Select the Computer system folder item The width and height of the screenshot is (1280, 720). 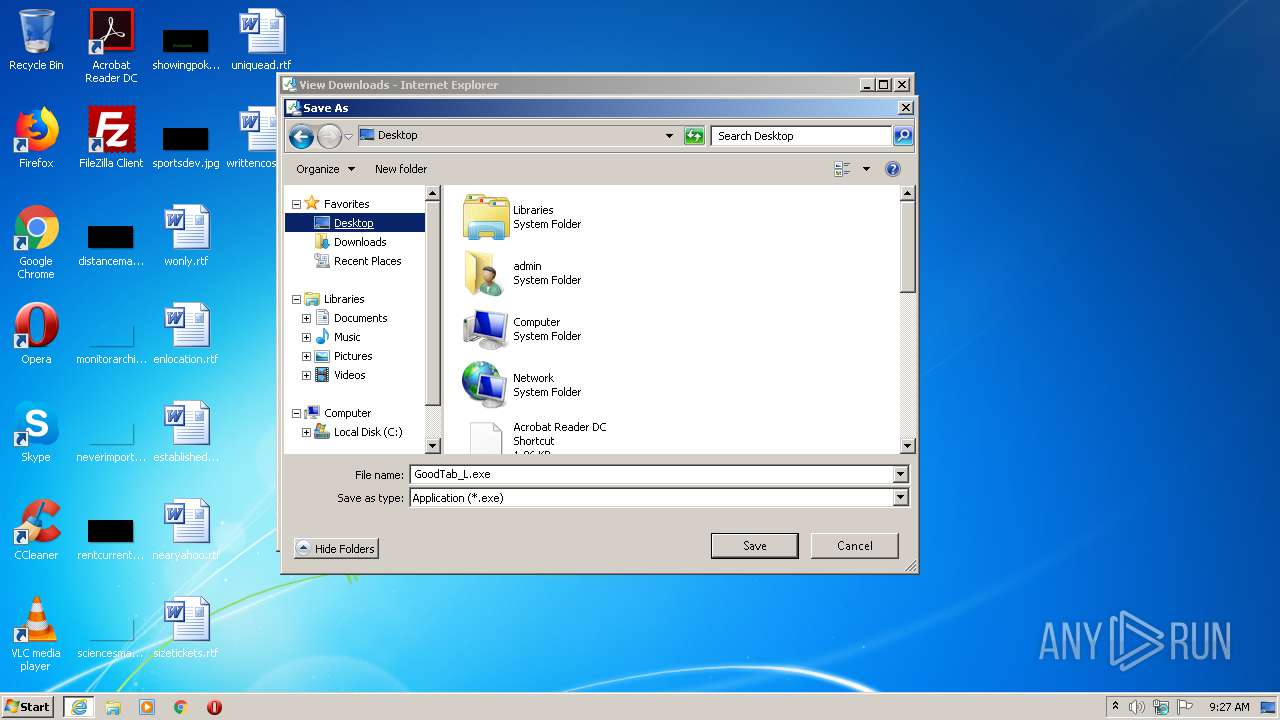[522, 329]
